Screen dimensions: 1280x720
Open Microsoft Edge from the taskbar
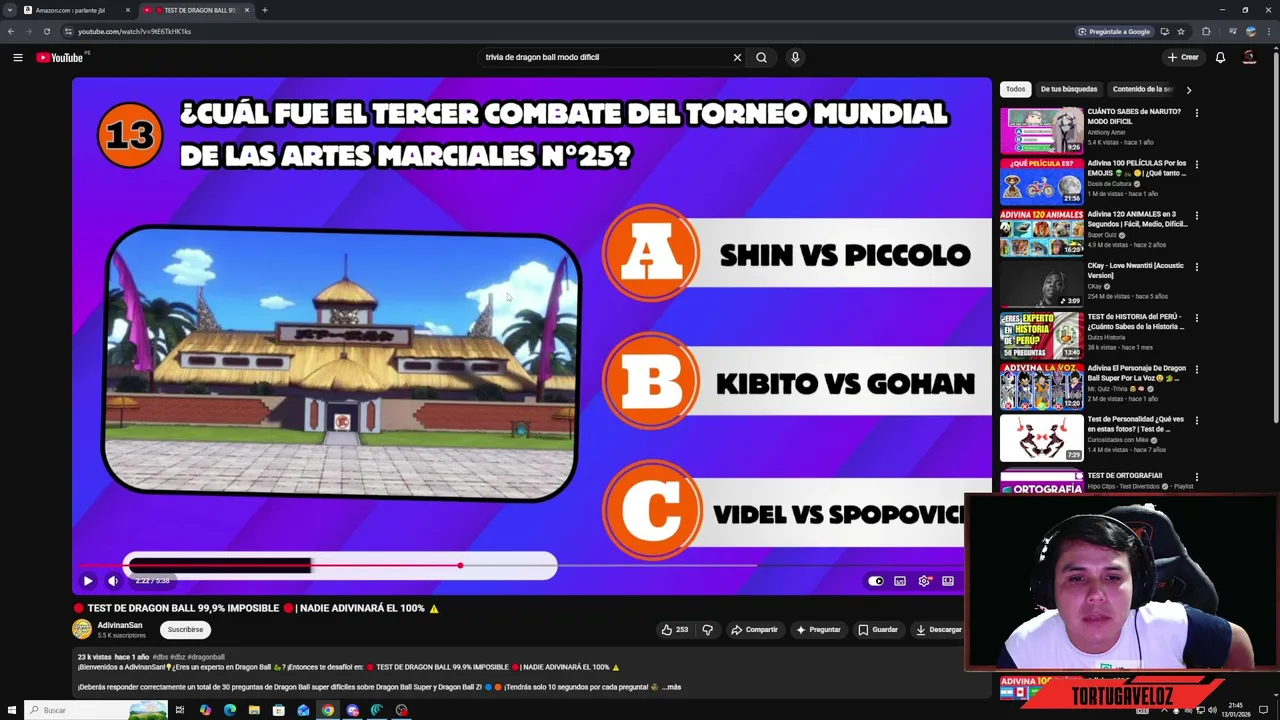tap(230, 710)
